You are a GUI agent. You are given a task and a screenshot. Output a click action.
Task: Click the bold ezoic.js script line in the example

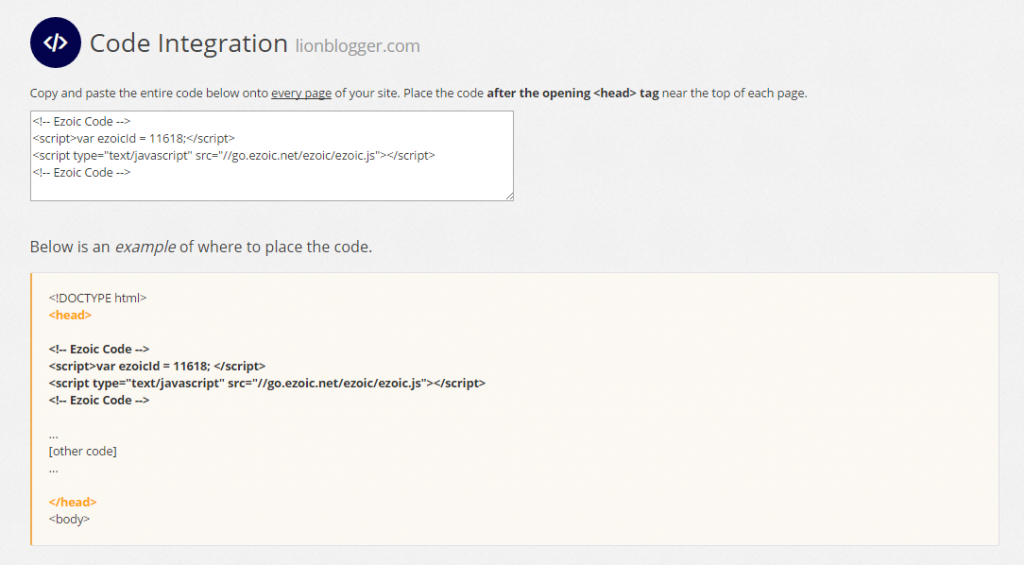click(x=267, y=383)
